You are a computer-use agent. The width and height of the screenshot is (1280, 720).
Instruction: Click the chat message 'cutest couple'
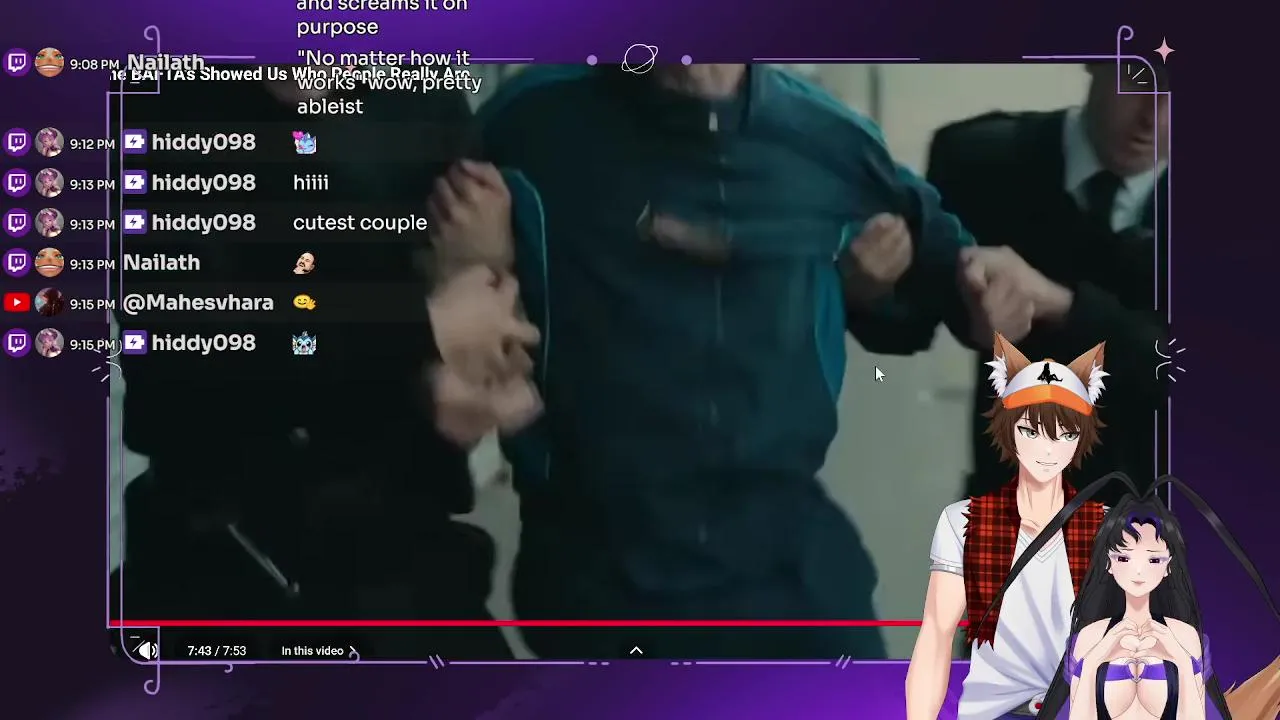[360, 222]
